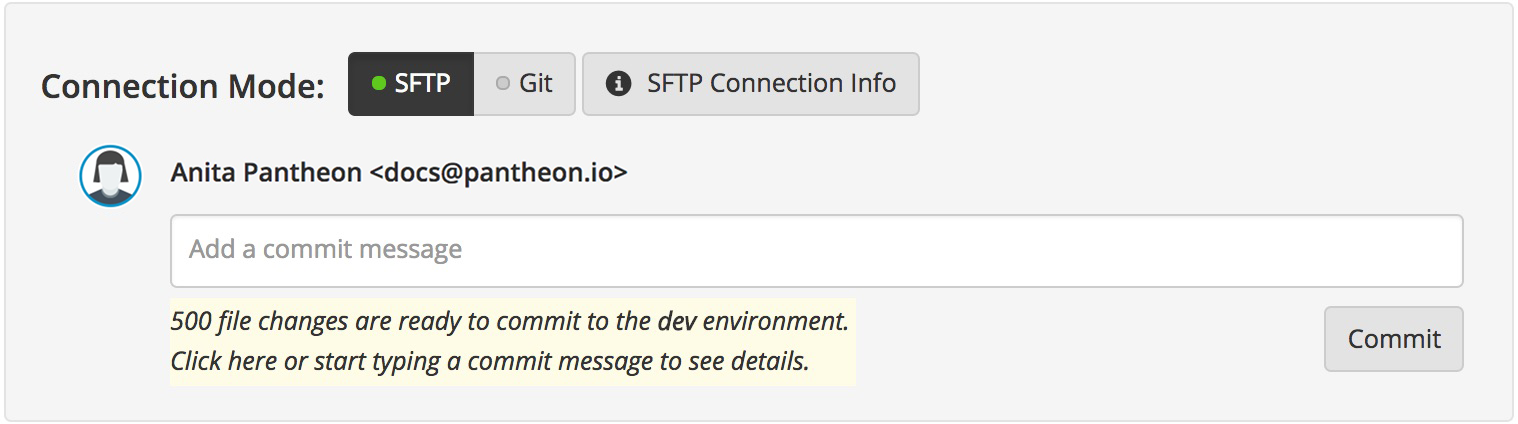Switch connection mode to Git
Screen dimensions: 1518x424
tap(525, 84)
